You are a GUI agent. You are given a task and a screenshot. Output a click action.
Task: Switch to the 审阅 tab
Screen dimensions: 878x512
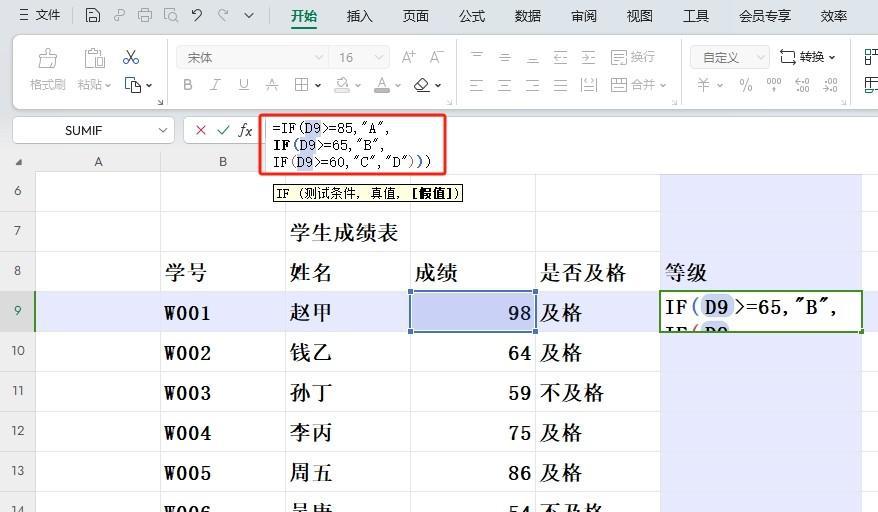(583, 16)
